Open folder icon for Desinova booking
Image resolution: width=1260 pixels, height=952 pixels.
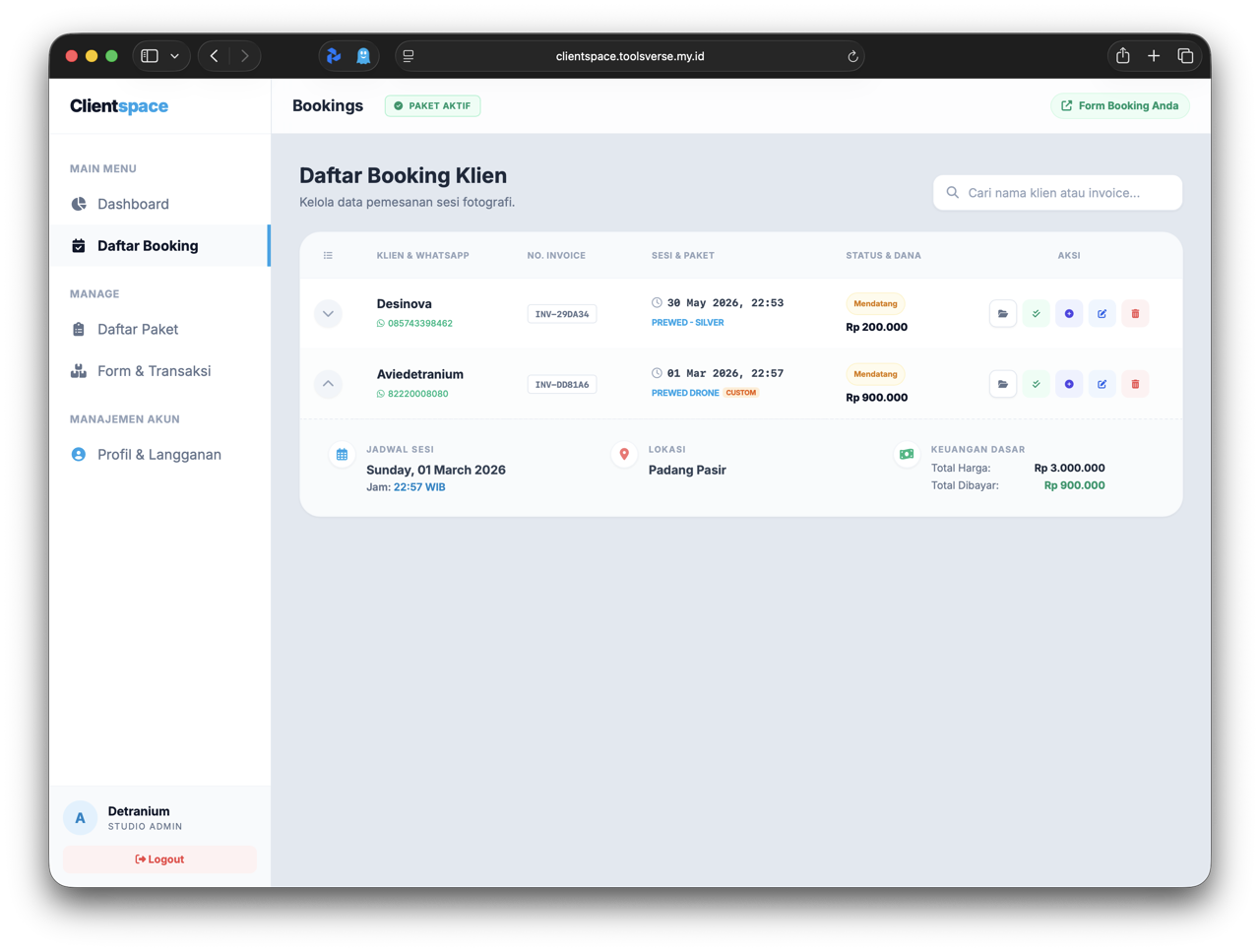[x=1002, y=314]
